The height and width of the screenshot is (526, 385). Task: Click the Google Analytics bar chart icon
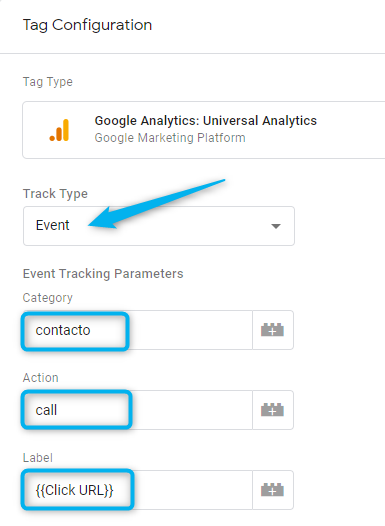(x=59, y=130)
